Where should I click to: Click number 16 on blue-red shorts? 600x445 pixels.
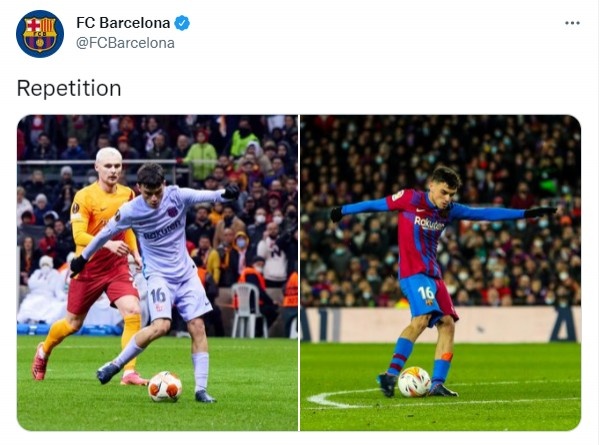tap(426, 293)
